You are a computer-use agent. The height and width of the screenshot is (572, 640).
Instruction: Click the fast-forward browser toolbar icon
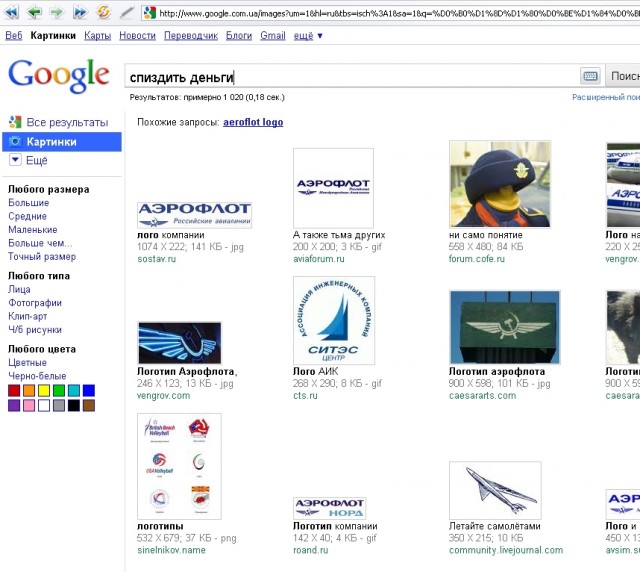click(80, 12)
